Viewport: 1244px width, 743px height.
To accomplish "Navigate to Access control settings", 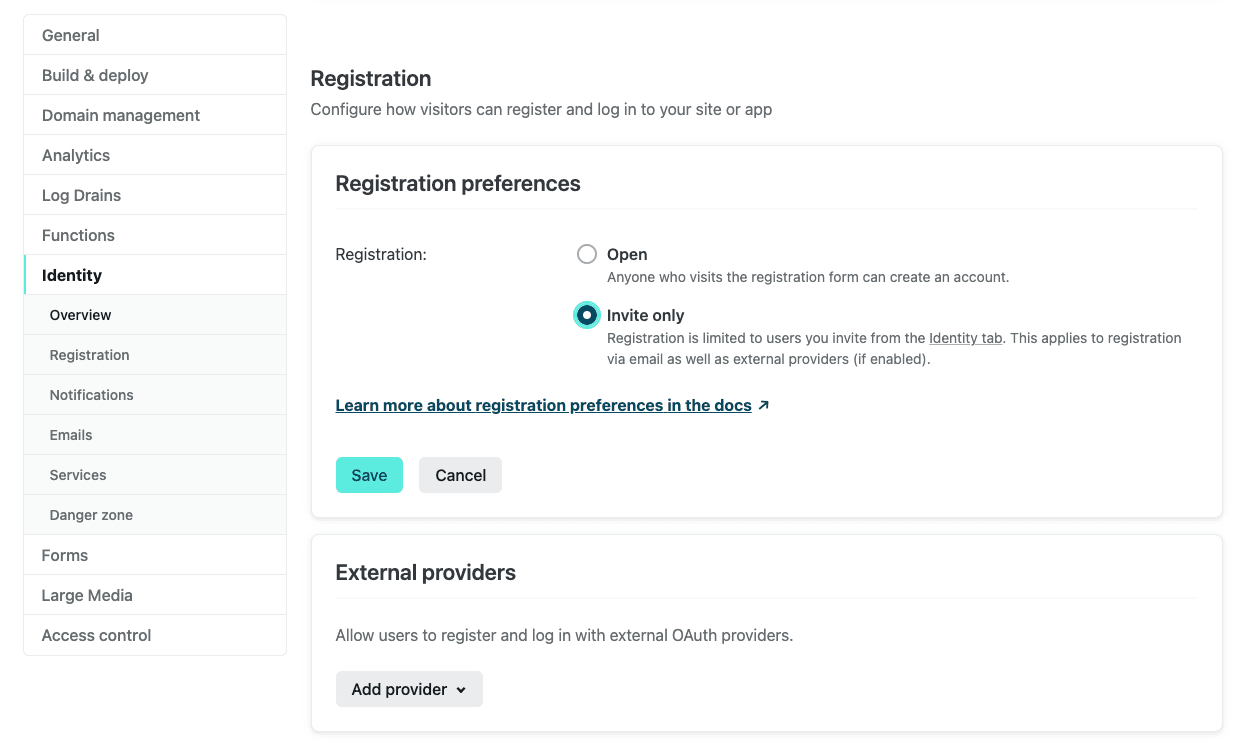I will tap(155, 635).
